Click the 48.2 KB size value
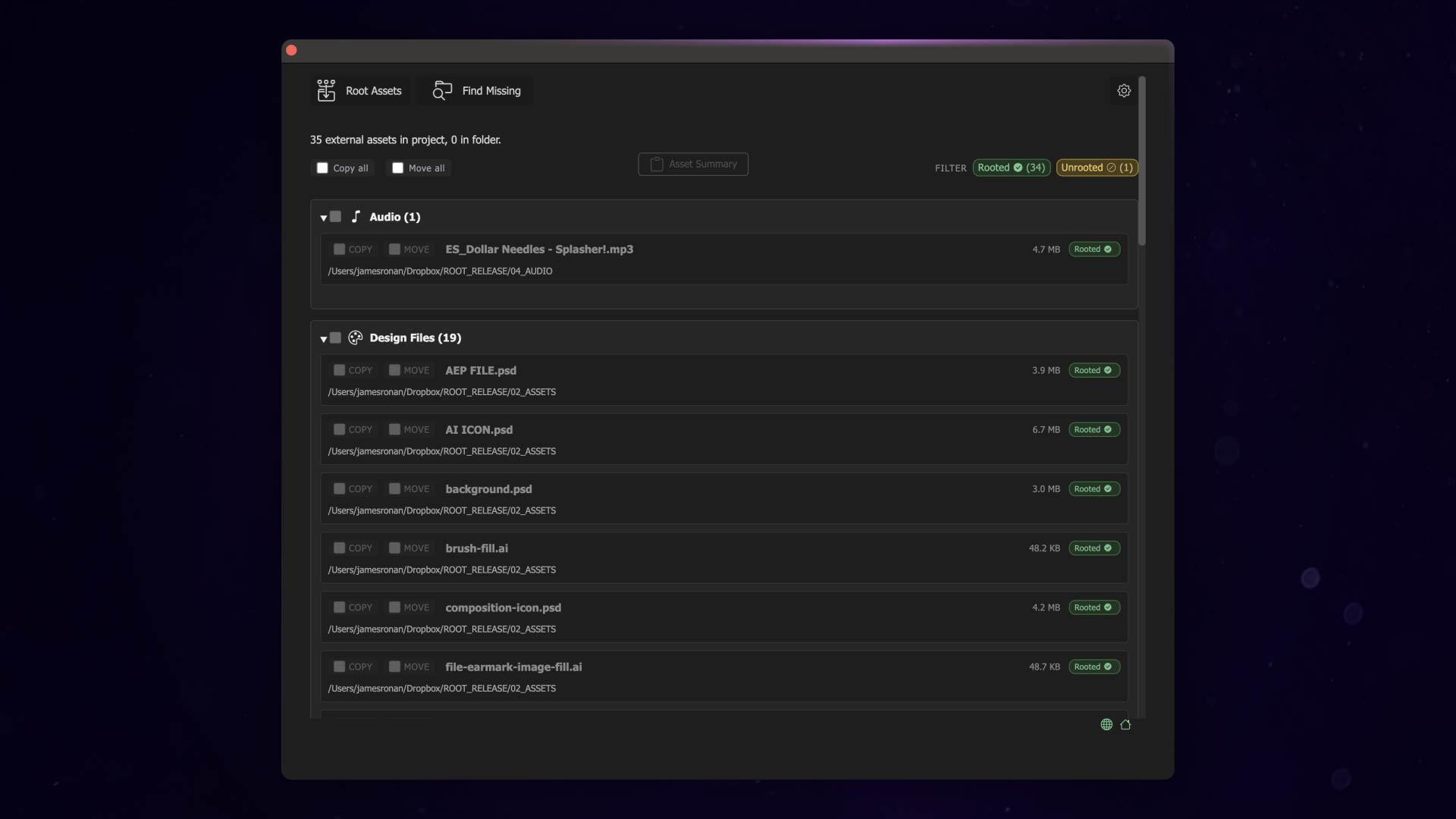The height and width of the screenshot is (819, 1456). click(1044, 548)
